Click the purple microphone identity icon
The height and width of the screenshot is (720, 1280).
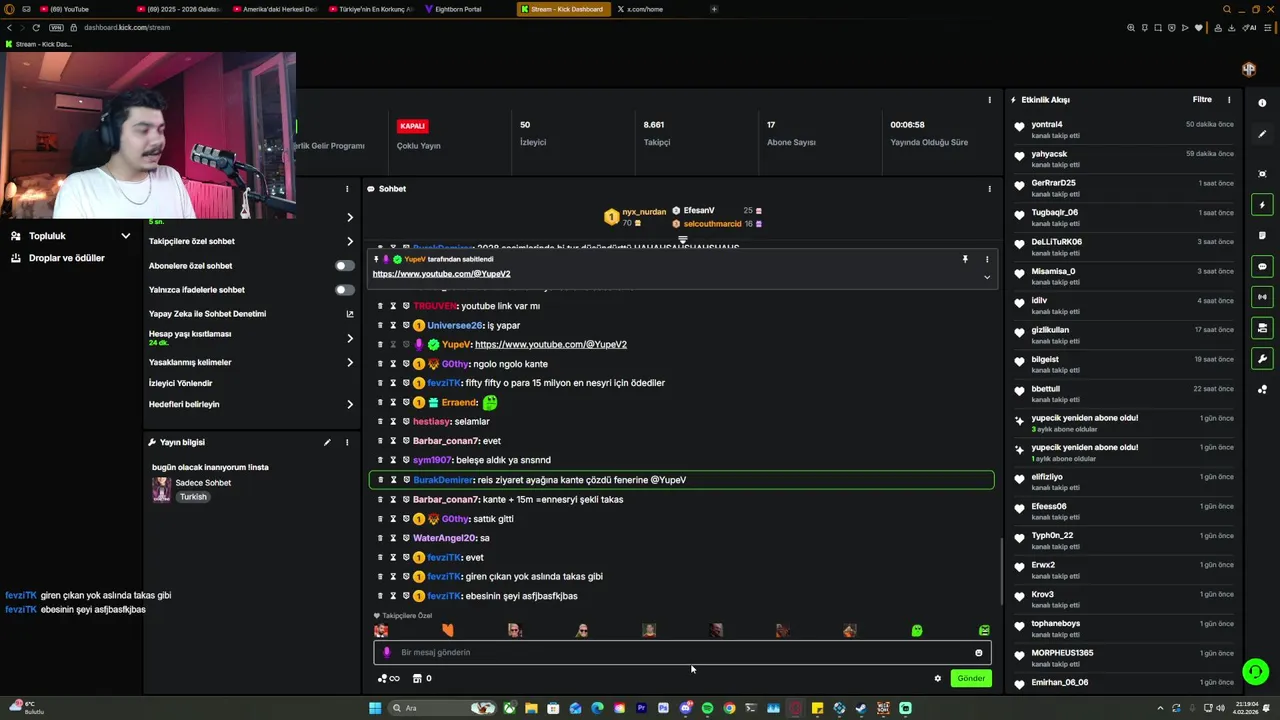coord(387,653)
